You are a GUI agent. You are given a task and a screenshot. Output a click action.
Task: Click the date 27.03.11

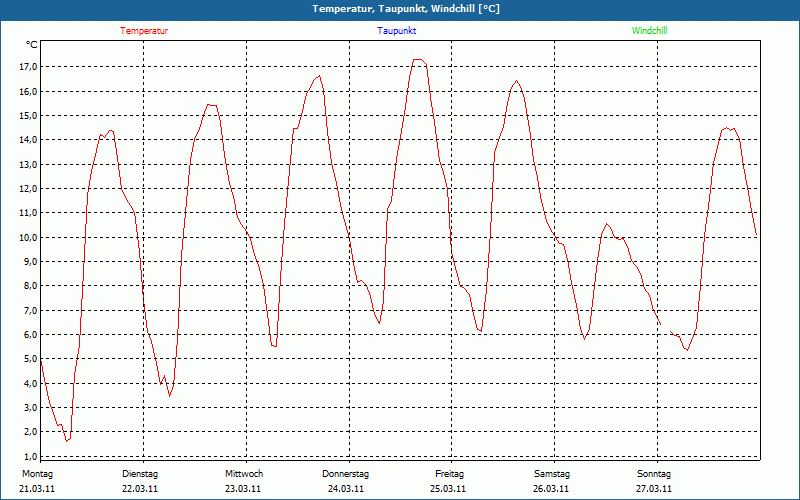(x=654, y=489)
